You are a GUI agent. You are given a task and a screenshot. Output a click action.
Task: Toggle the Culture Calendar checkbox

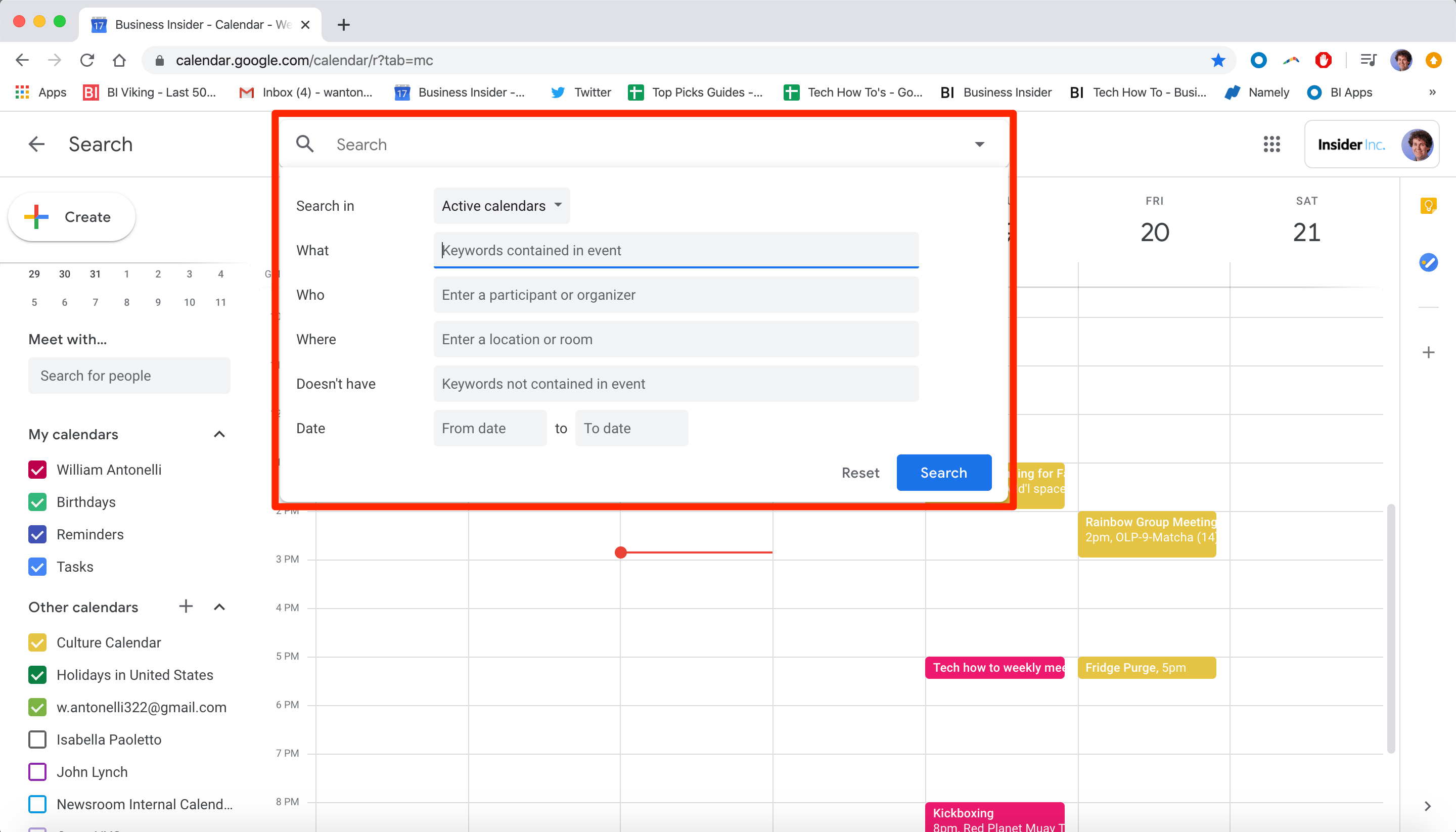click(x=37, y=642)
